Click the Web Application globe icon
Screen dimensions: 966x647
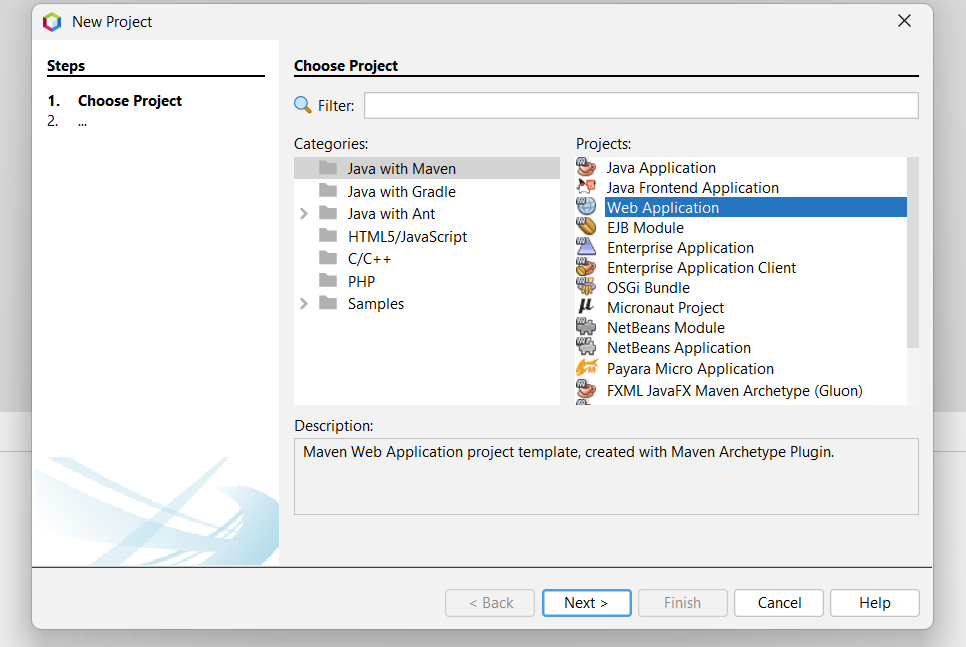click(x=586, y=206)
